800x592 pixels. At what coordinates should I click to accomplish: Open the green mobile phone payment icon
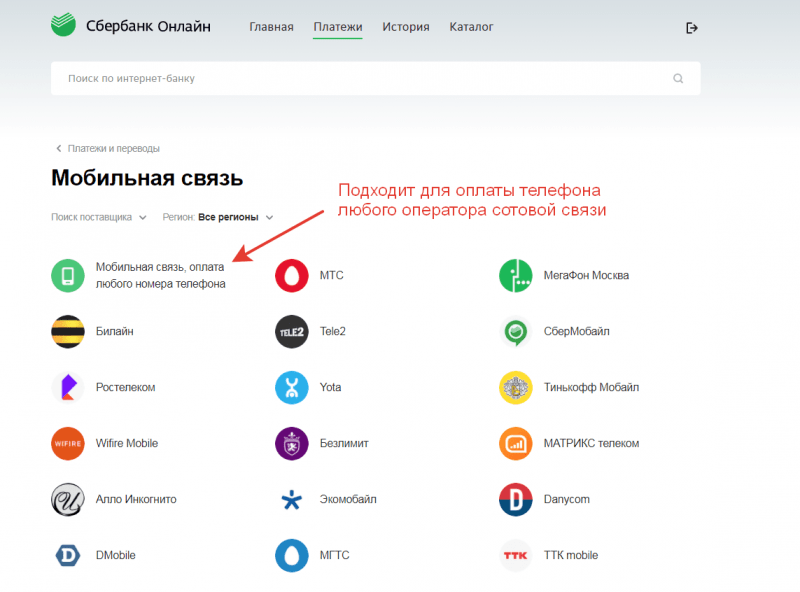click(68, 276)
